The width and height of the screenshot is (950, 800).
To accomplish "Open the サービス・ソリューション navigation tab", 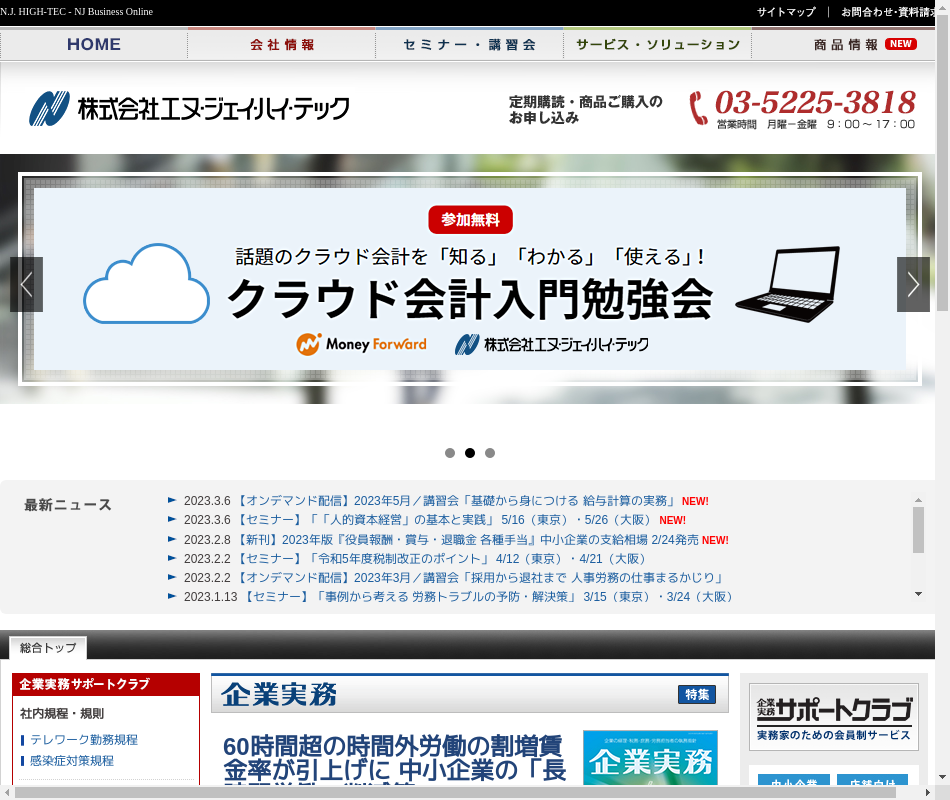I will tap(657, 44).
